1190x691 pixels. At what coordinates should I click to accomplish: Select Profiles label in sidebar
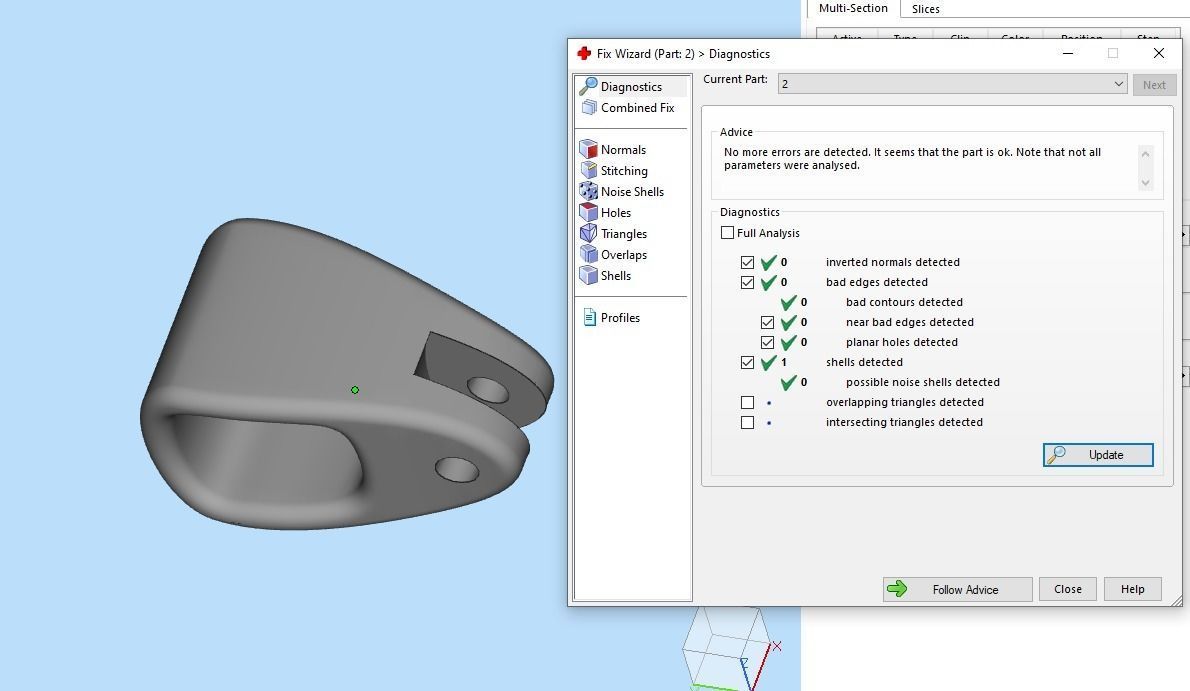[x=620, y=318]
